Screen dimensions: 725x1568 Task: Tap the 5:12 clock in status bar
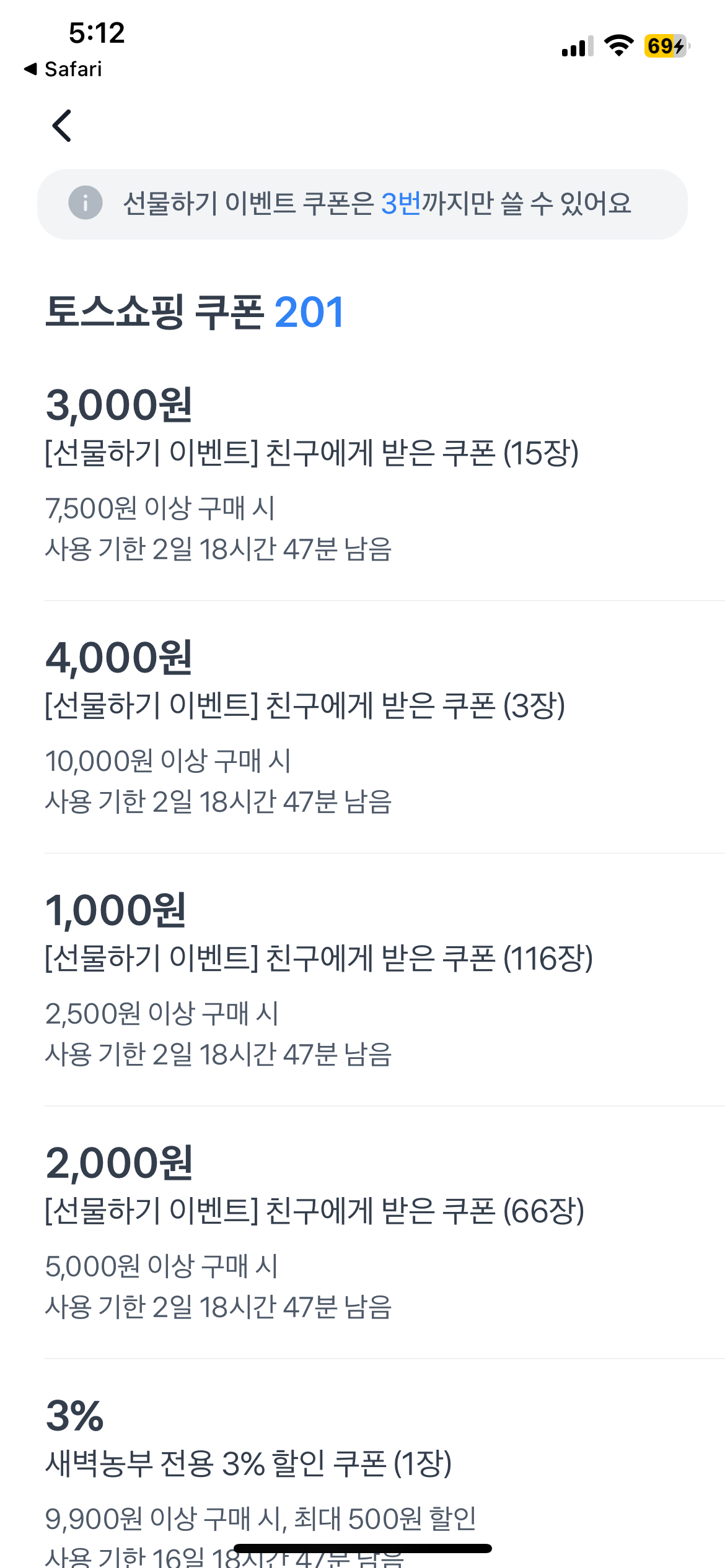pos(97,33)
